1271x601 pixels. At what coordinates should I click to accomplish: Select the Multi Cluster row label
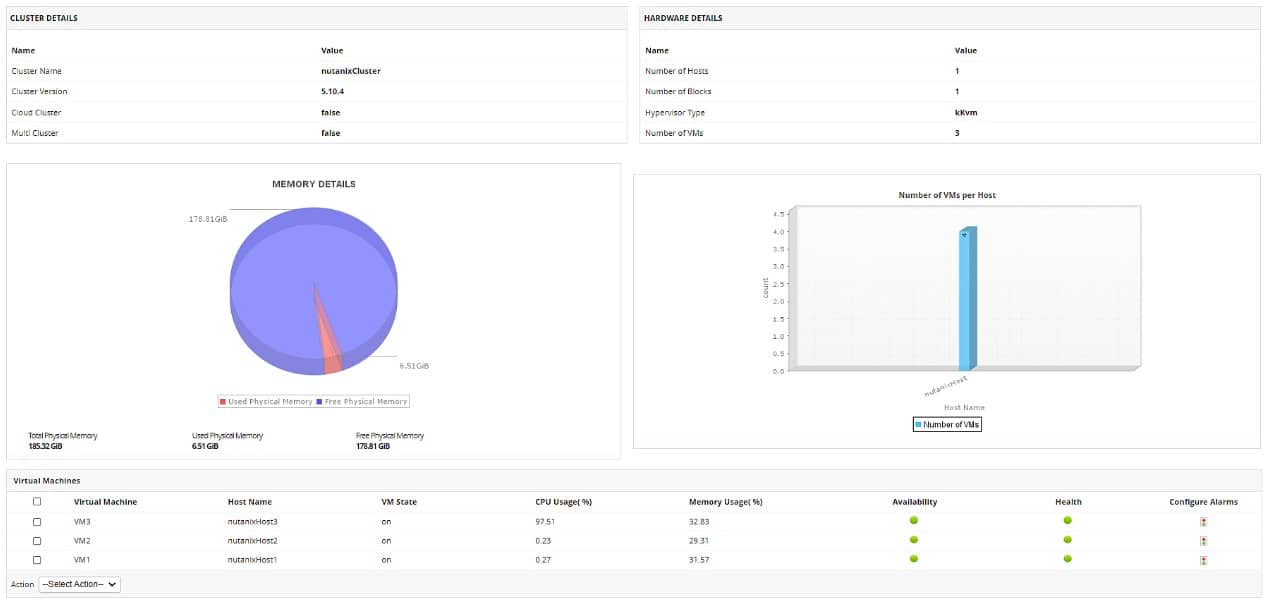[x=34, y=133]
